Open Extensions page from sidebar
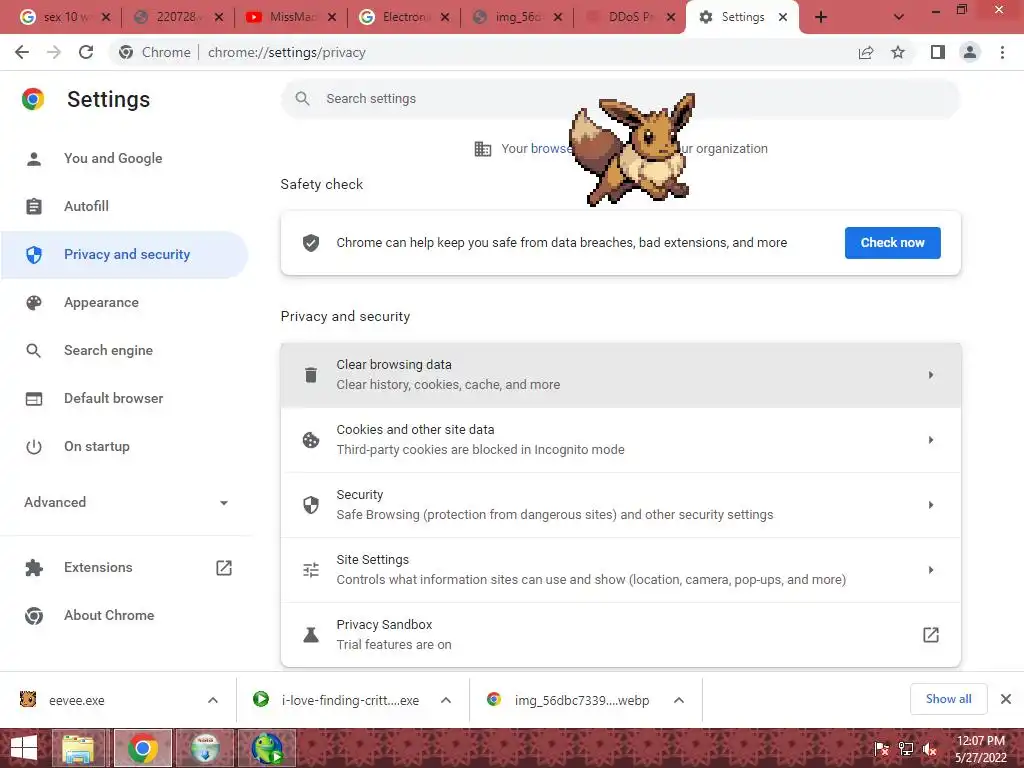Screen dimensions: 1024x768 (124, 568)
